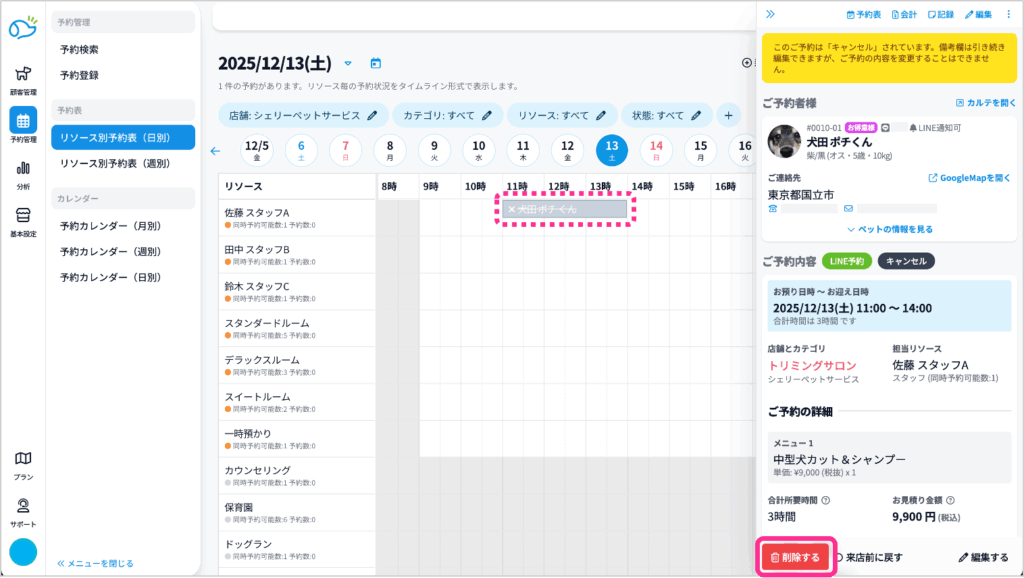Switch to 会計 tab in detail panel
The height and width of the screenshot is (578, 1024).
904,14
